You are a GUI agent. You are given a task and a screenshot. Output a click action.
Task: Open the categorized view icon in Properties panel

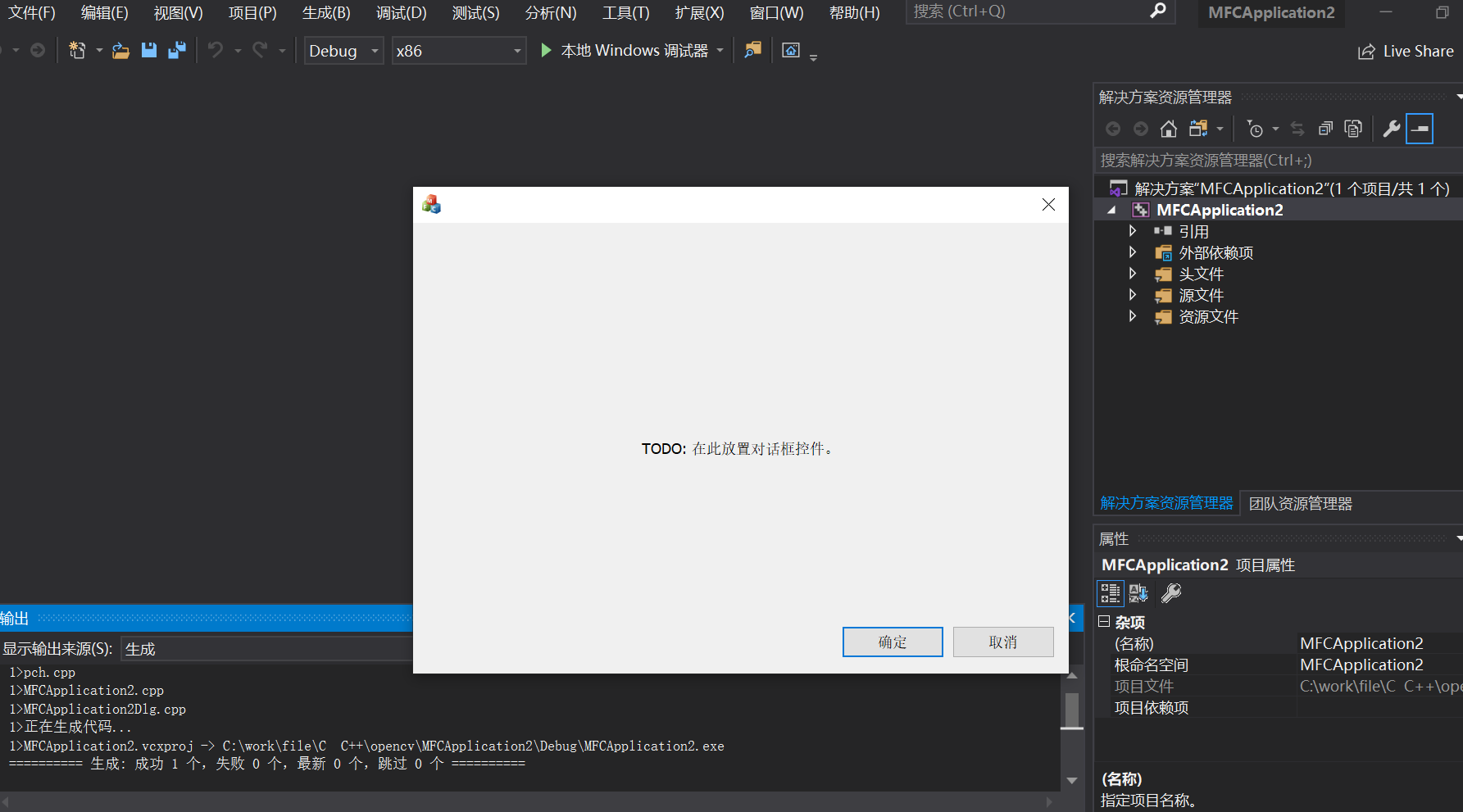(1110, 593)
